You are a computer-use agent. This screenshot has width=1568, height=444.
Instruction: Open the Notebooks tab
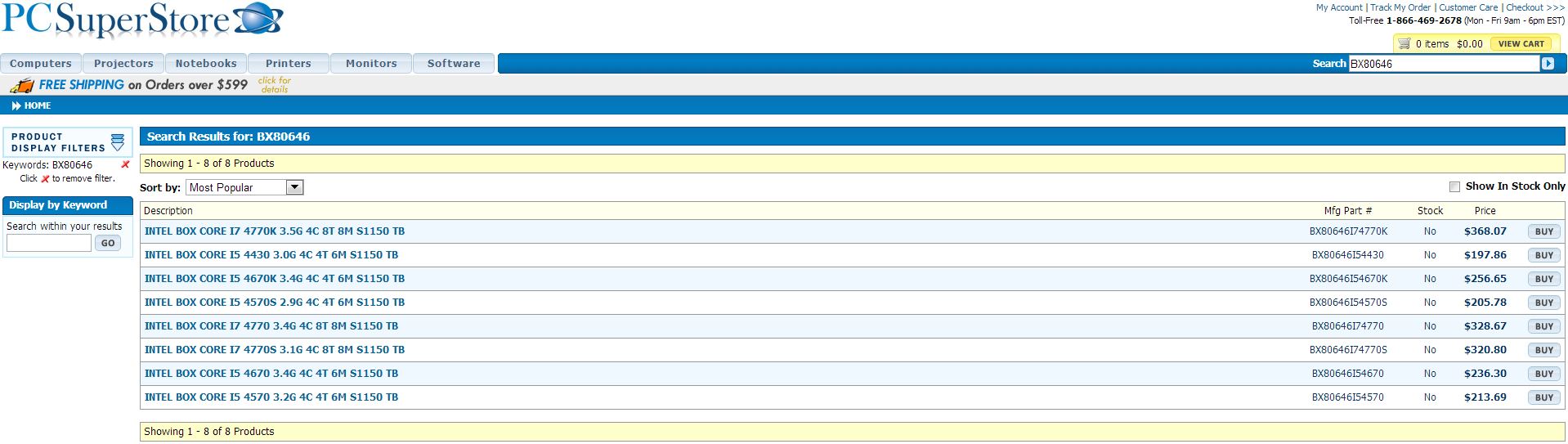206,63
